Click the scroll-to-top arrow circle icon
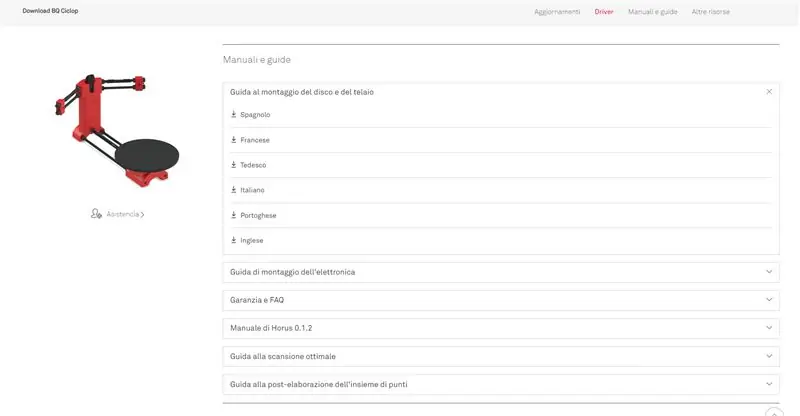Viewport: 800px width, 416px height. [774, 412]
